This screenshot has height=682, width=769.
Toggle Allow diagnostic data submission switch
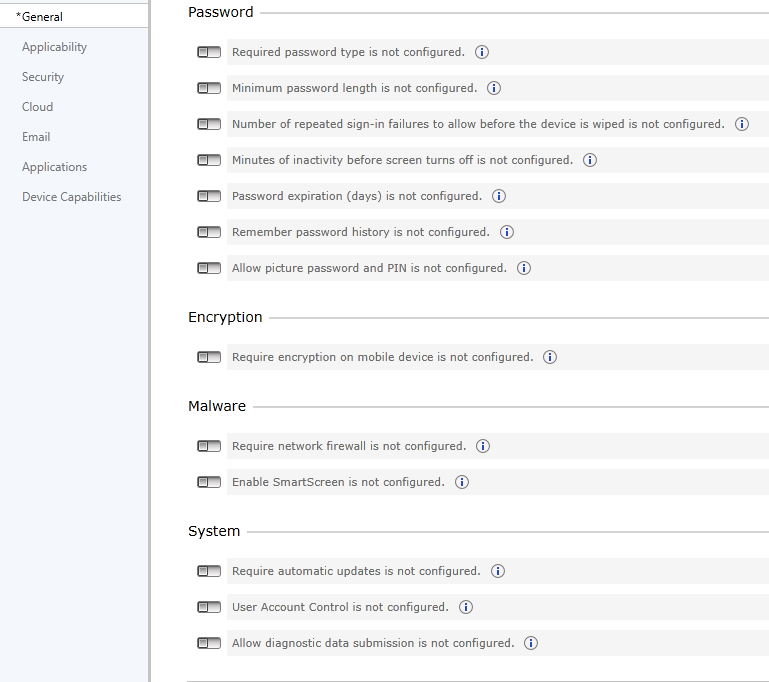click(209, 643)
